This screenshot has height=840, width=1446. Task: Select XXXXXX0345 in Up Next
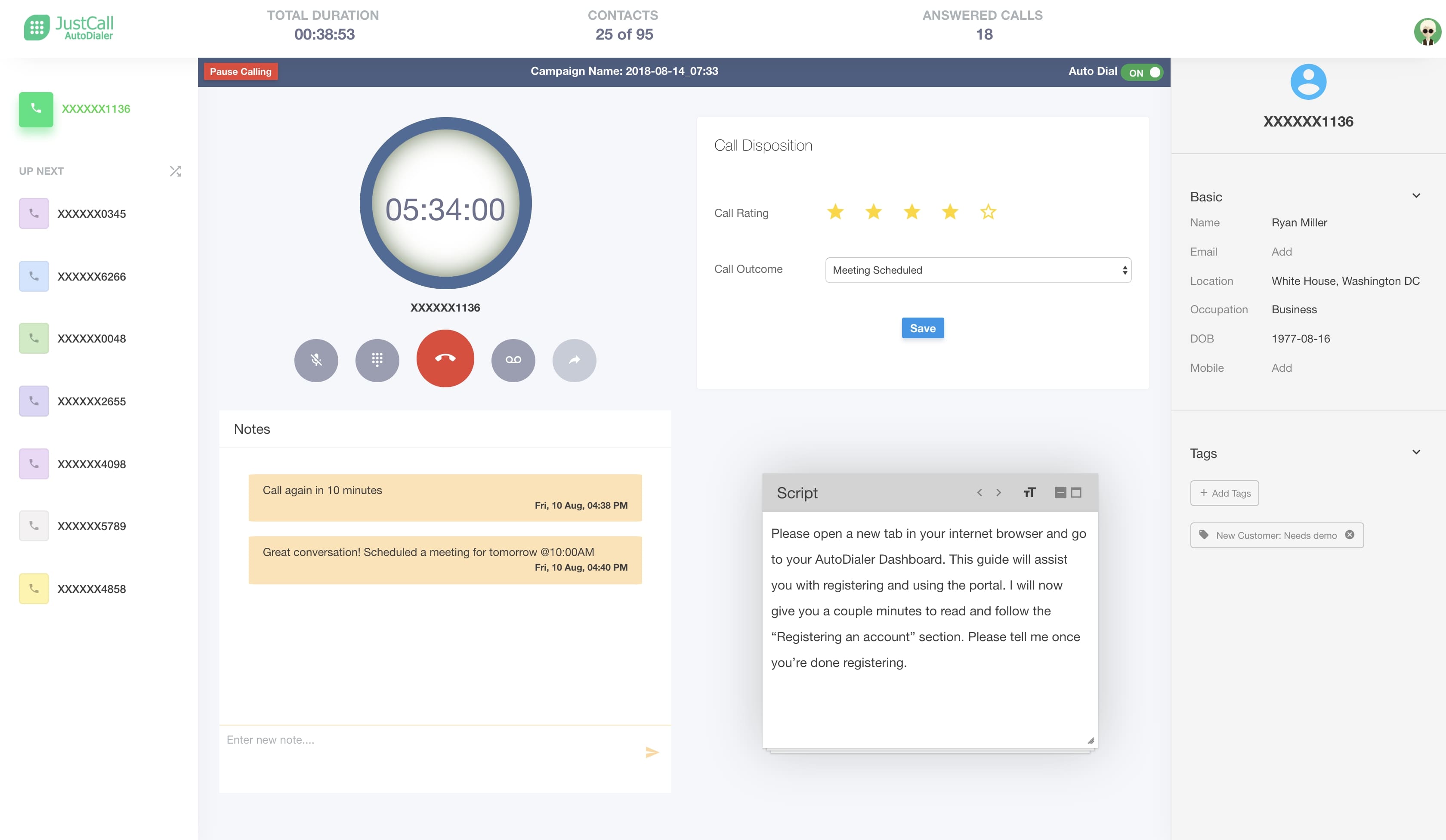[91, 213]
